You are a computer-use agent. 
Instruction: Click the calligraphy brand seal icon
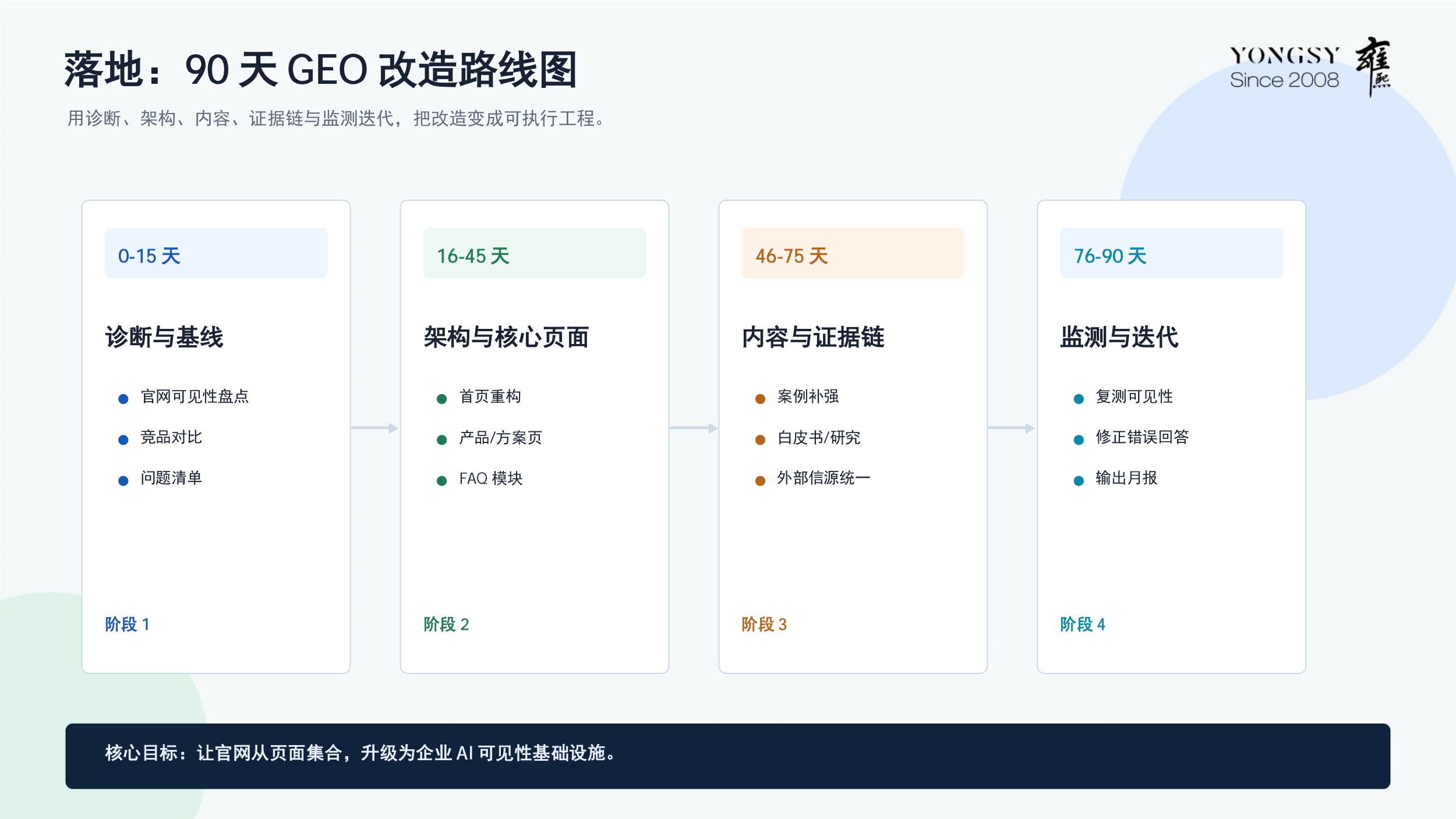(x=1373, y=67)
